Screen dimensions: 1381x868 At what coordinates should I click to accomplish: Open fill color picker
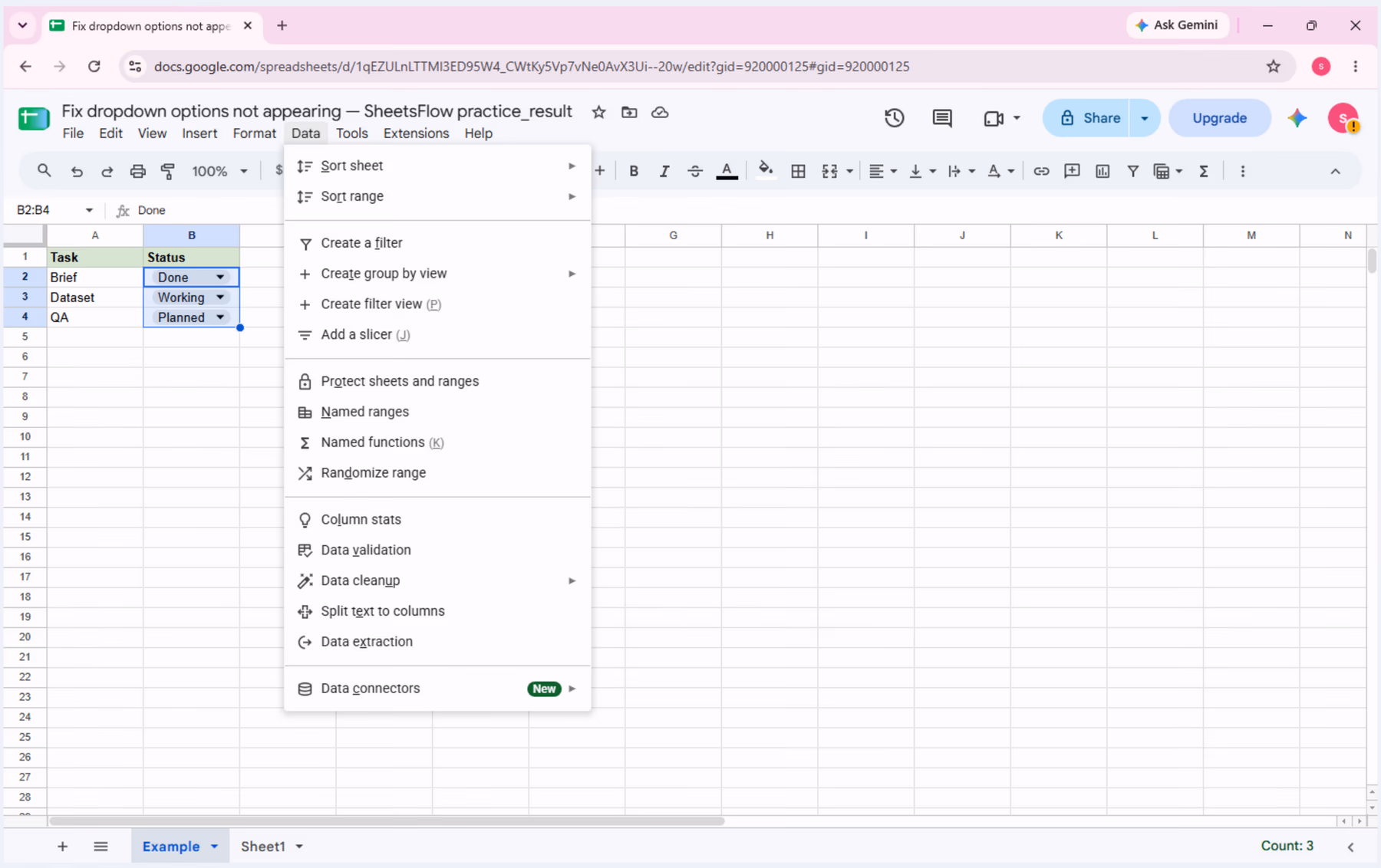click(765, 170)
